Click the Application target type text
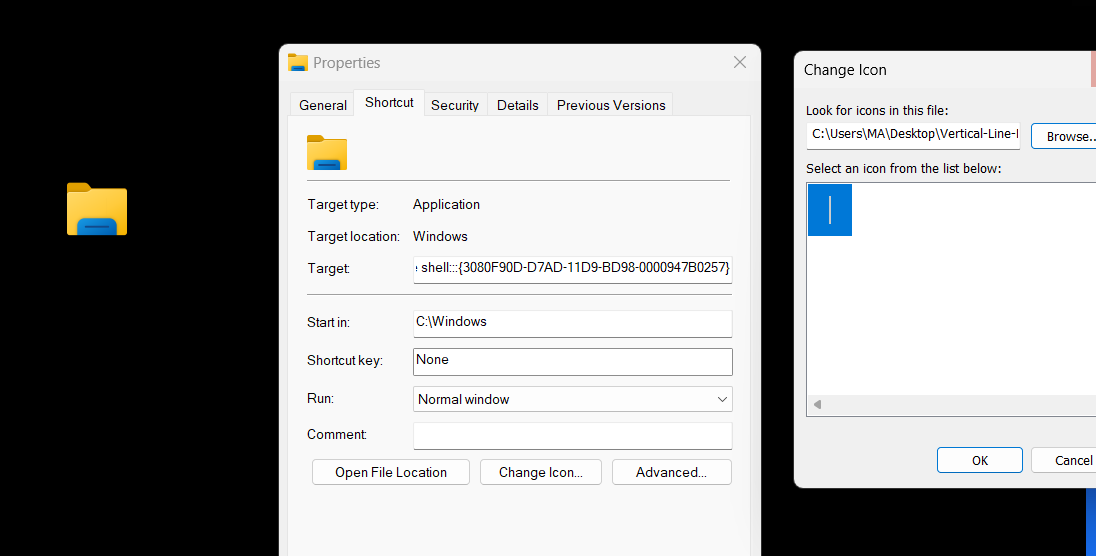Screen dimensions: 1096x556 pos(446,204)
